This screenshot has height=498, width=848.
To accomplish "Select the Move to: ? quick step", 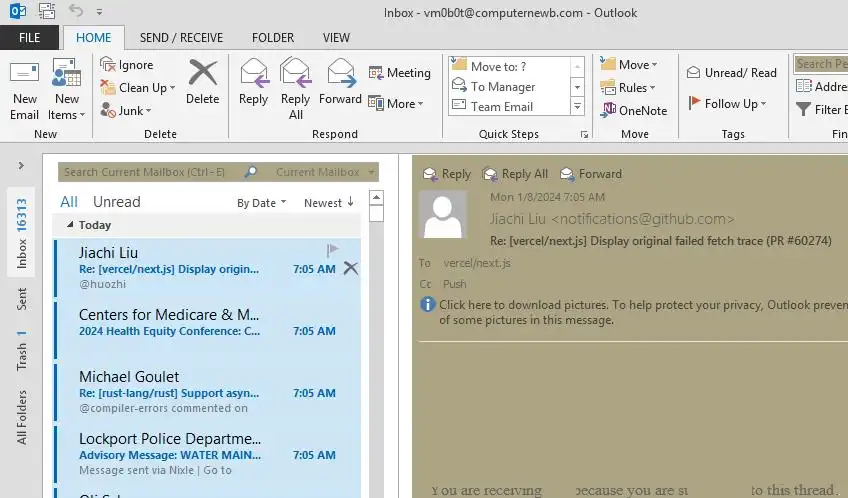I will 510,66.
